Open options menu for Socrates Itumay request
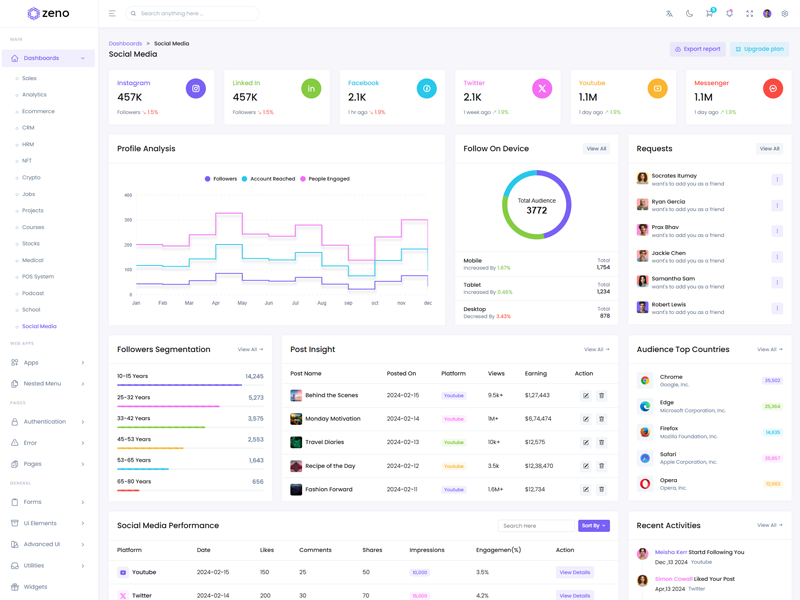The image size is (800, 600). pyautogui.click(x=777, y=180)
